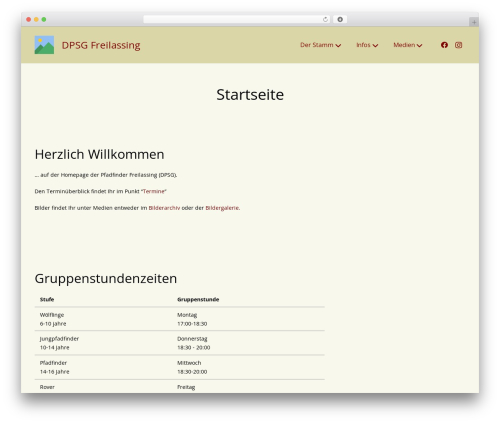This screenshot has height=423, width=500.
Task: Open the Instagram icon link
Action: (459, 45)
